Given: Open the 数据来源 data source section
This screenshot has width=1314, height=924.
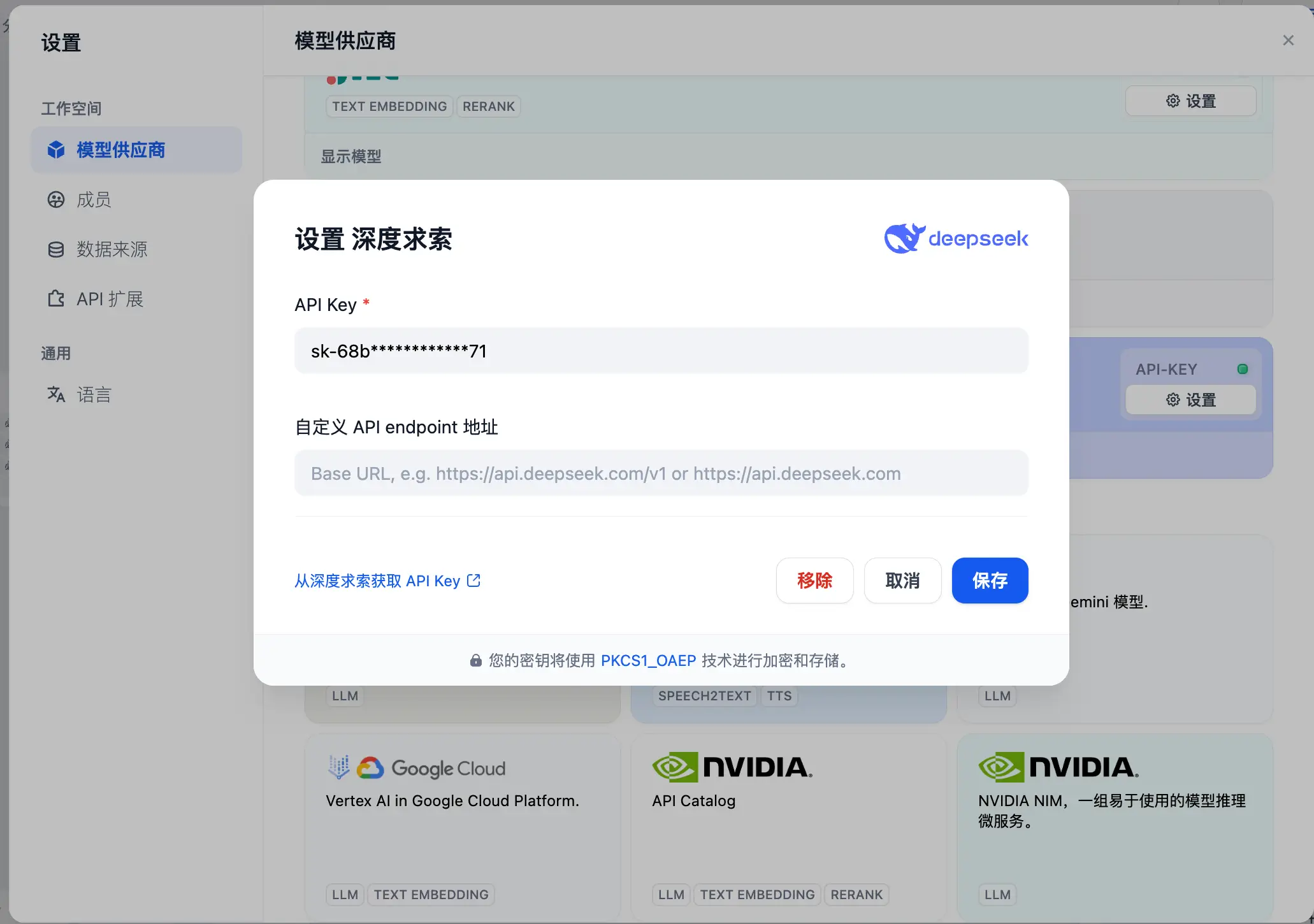Looking at the screenshot, I should (136, 249).
